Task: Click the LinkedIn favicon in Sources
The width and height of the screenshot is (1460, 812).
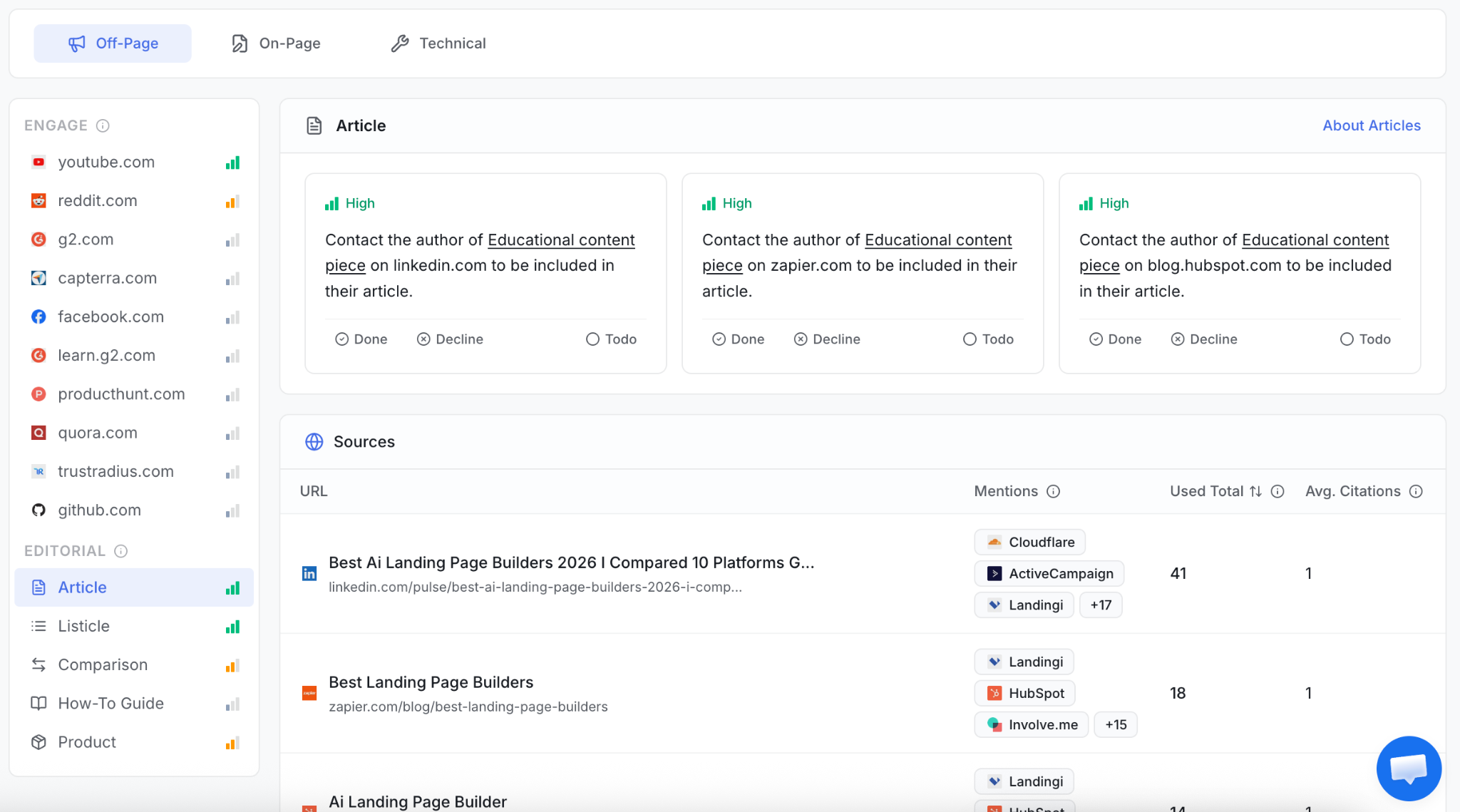Action: (309, 574)
